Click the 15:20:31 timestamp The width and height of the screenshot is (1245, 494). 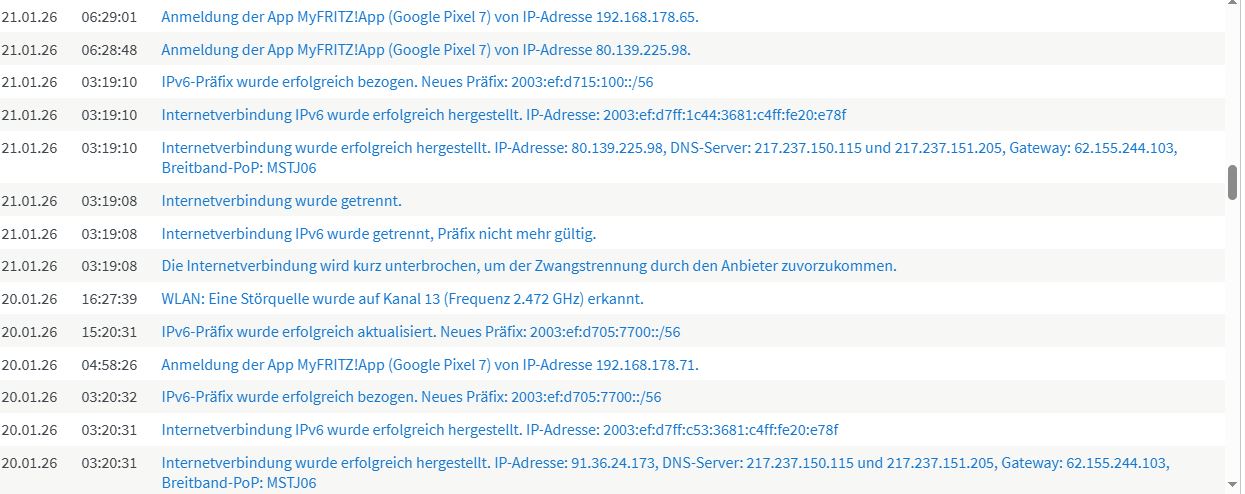click(x=109, y=332)
